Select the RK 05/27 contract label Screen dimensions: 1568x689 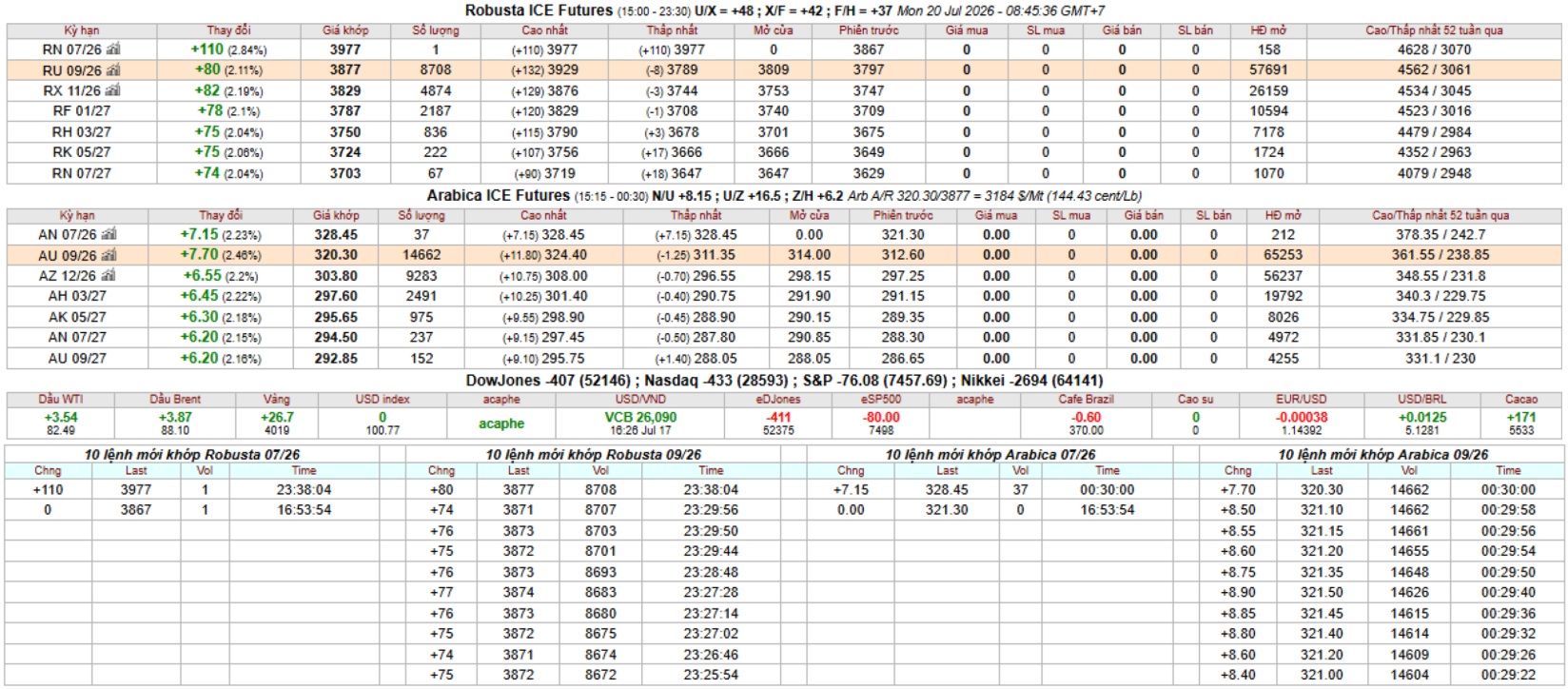click(82, 152)
